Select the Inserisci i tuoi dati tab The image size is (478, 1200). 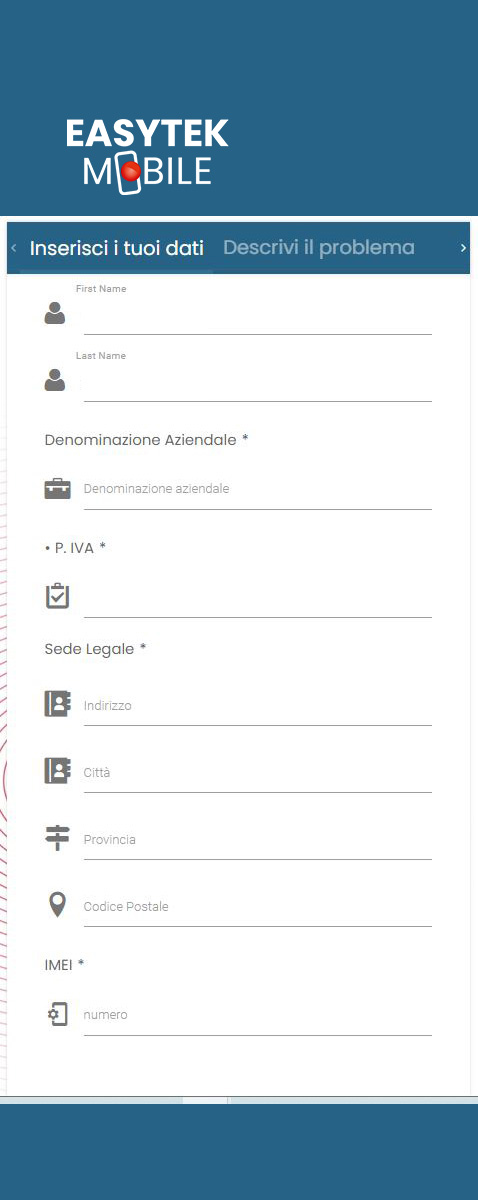click(117, 248)
